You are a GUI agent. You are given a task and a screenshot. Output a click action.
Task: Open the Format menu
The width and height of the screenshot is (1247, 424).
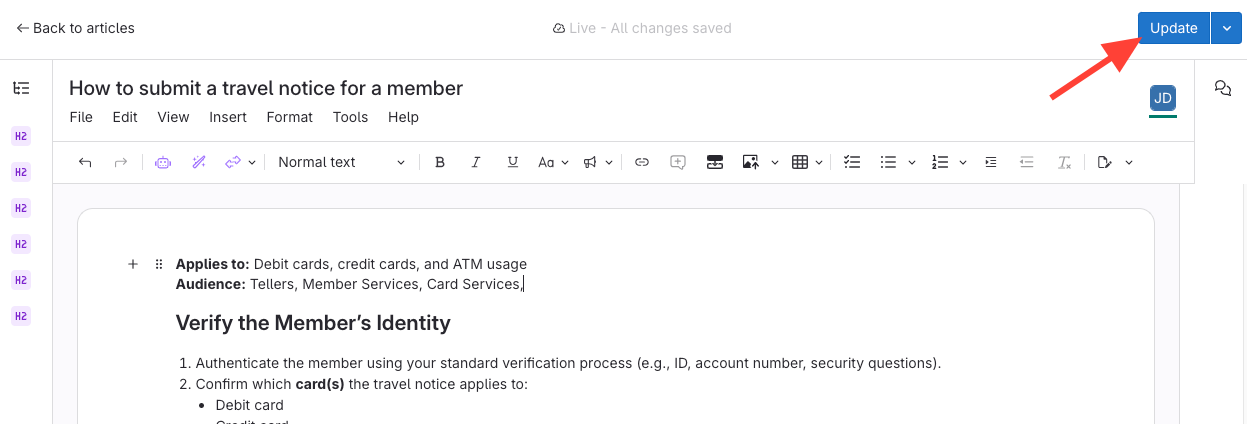289,117
